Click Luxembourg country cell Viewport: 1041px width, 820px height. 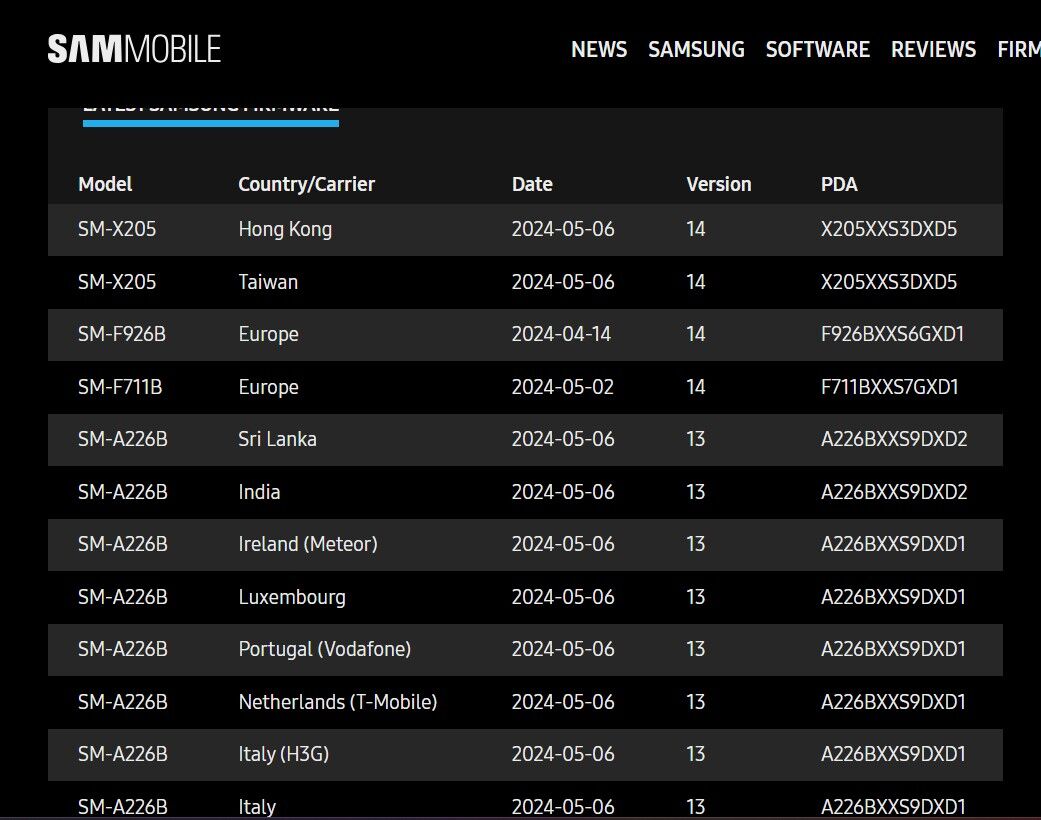[x=291, y=598]
